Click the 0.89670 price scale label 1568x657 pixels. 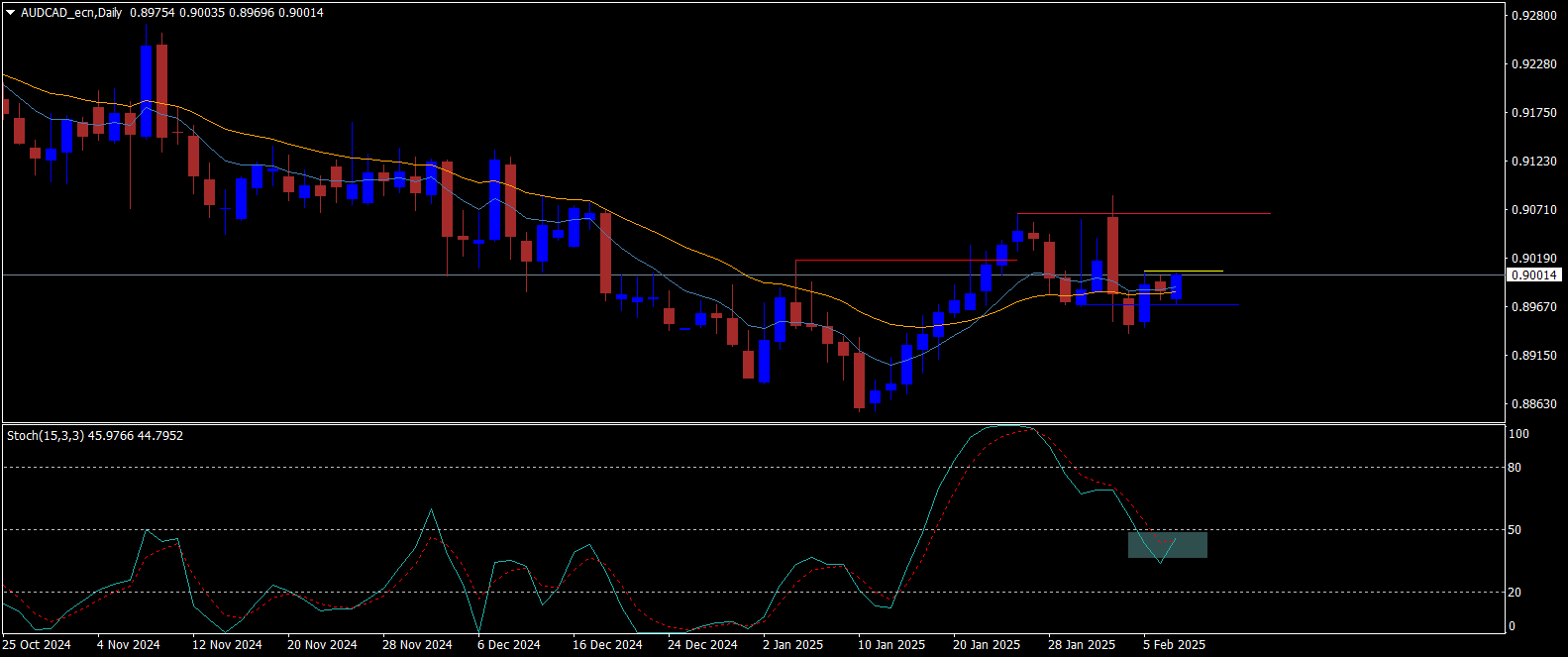[x=1532, y=306]
